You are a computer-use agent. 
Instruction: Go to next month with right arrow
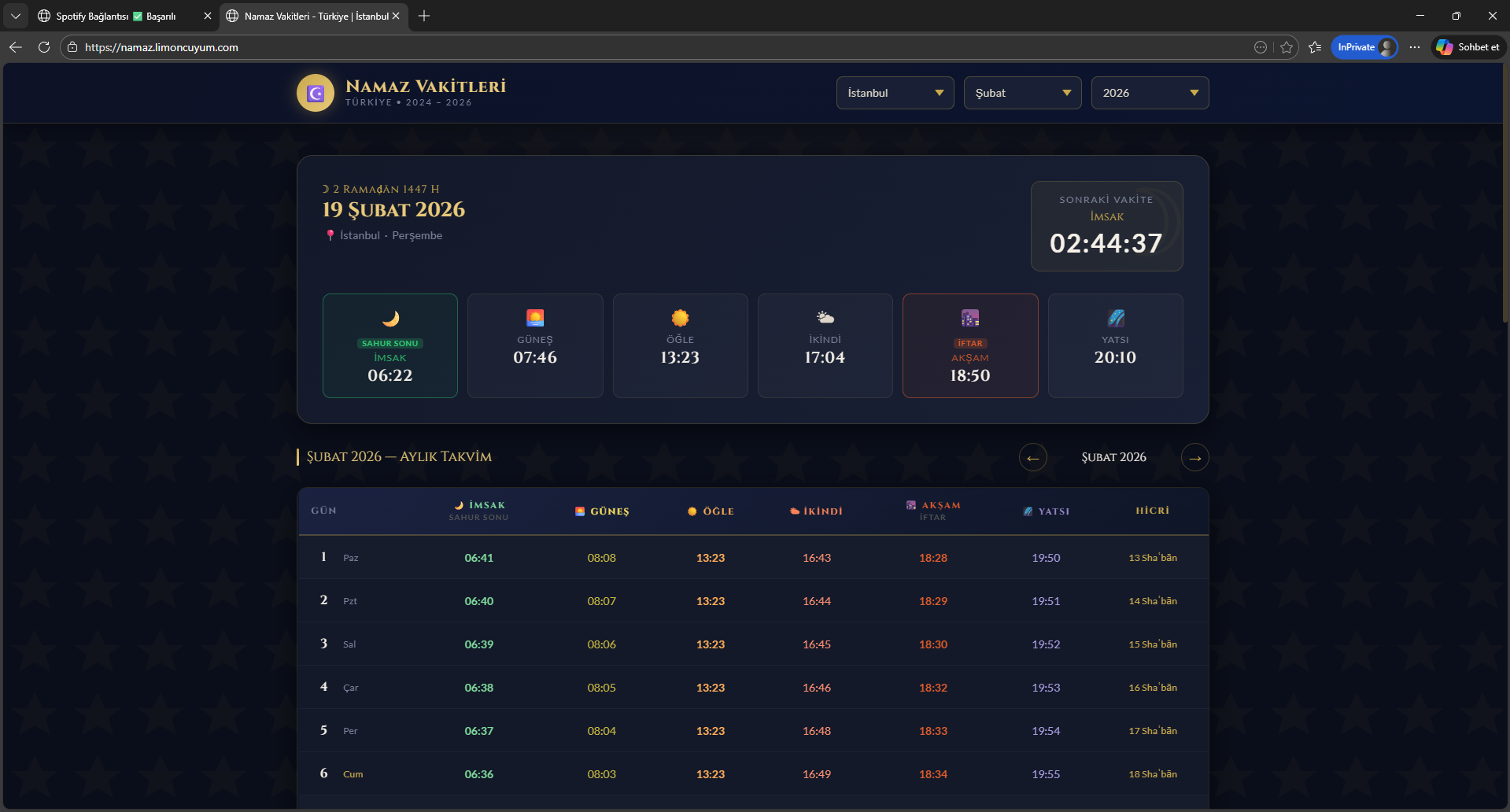pyautogui.click(x=1194, y=458)
